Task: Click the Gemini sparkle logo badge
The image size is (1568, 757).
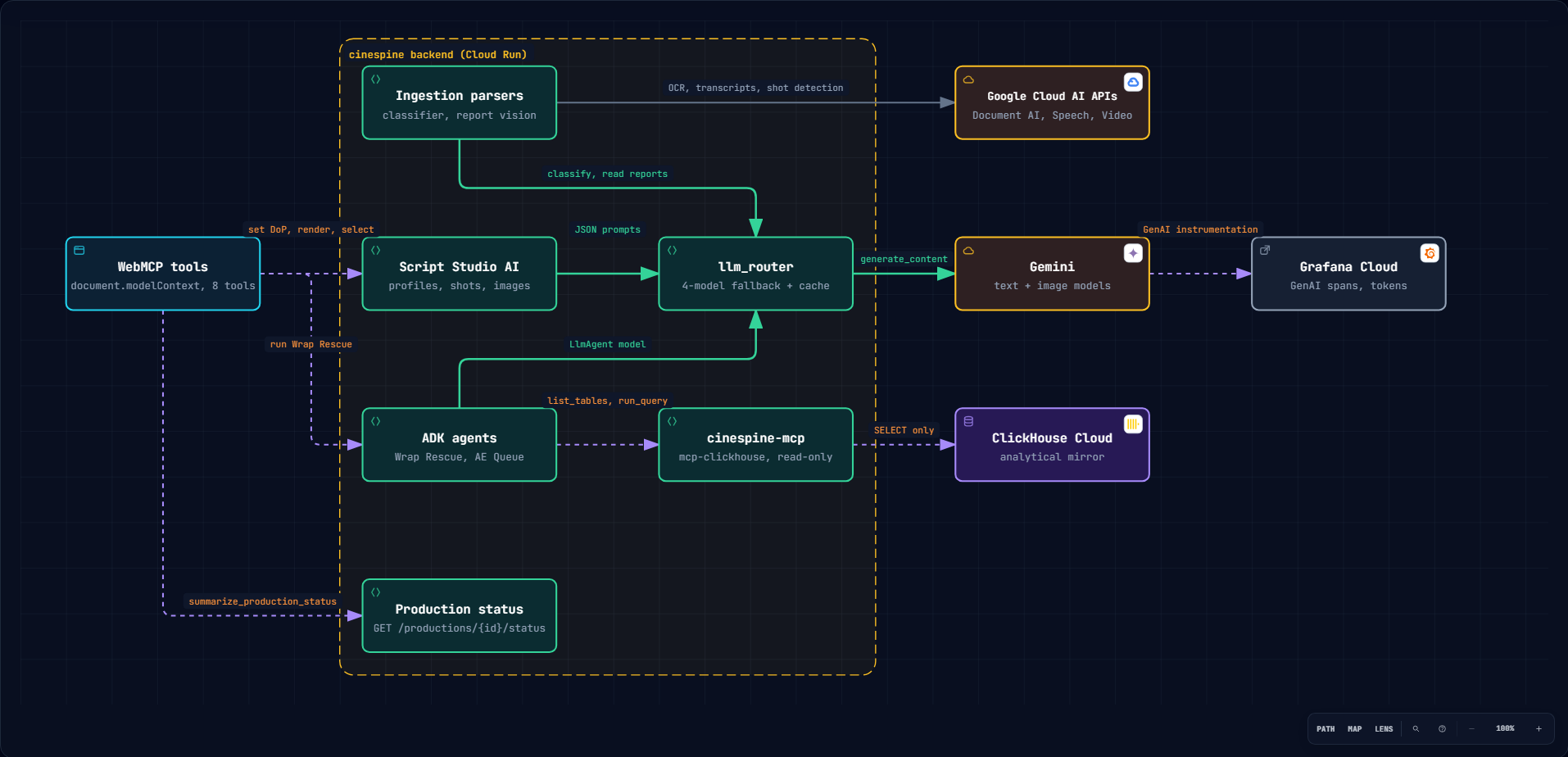Action: click(x=1133, y=253)
